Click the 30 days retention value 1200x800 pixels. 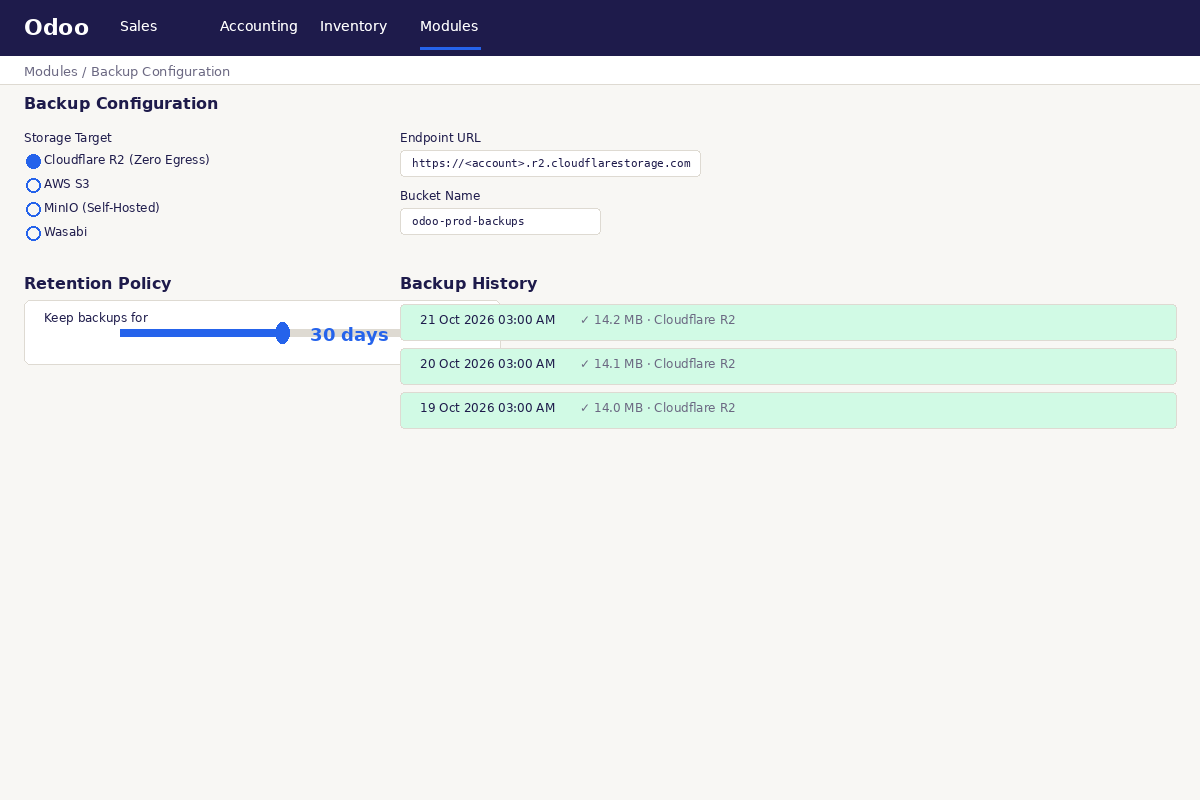click(349, 335)
